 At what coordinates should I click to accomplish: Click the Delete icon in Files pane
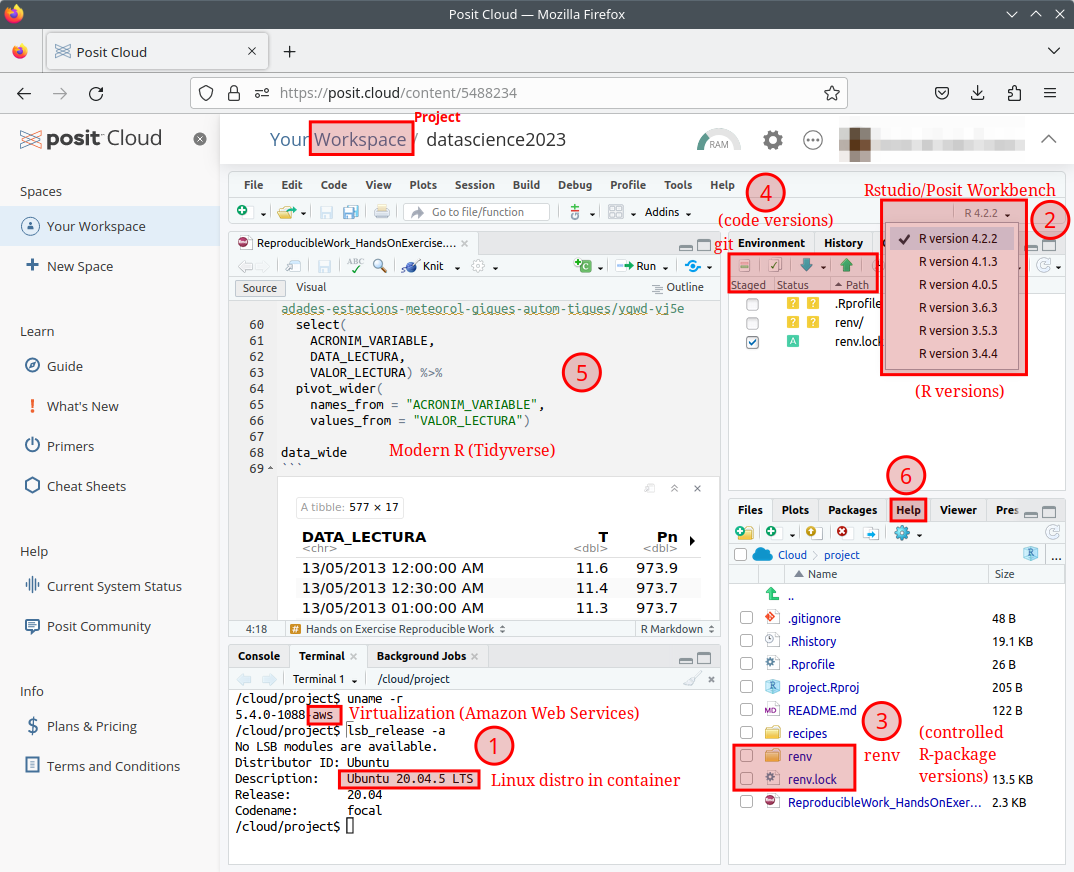pyautogui.click(x=842, y=532)
